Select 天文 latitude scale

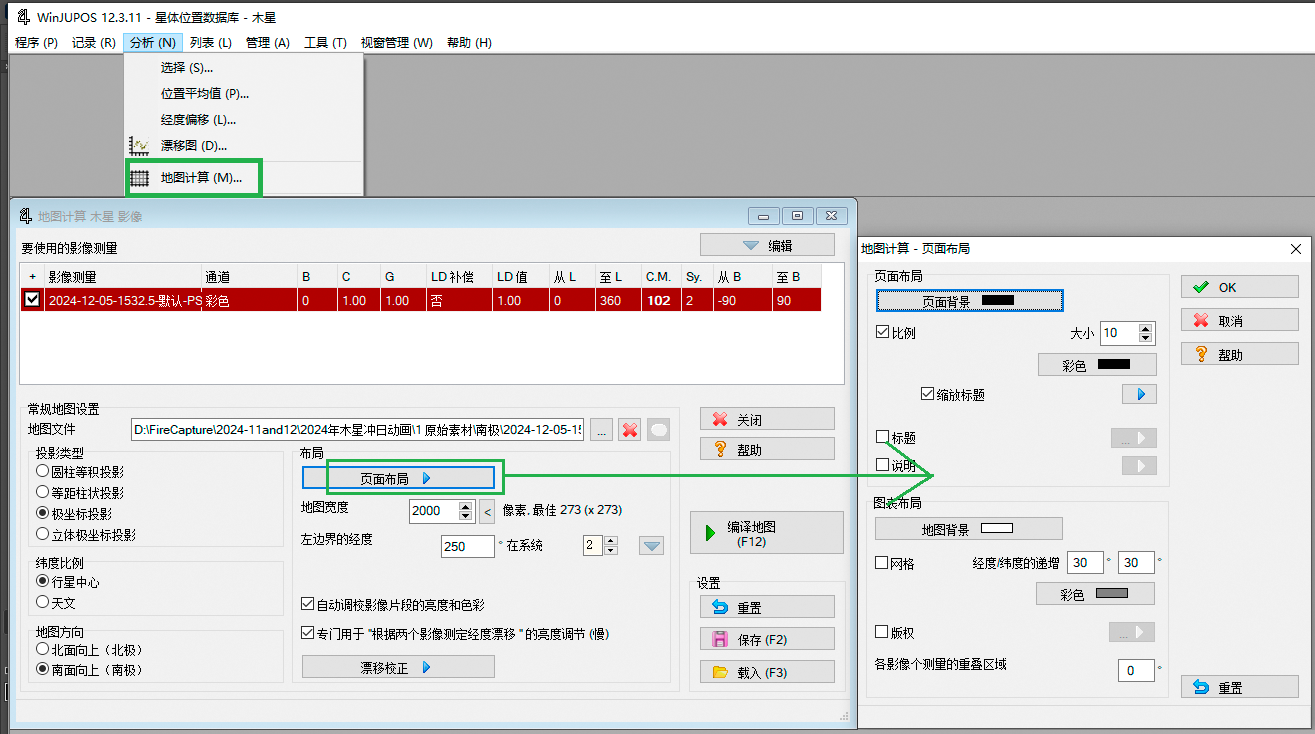(x=42, y=603)
